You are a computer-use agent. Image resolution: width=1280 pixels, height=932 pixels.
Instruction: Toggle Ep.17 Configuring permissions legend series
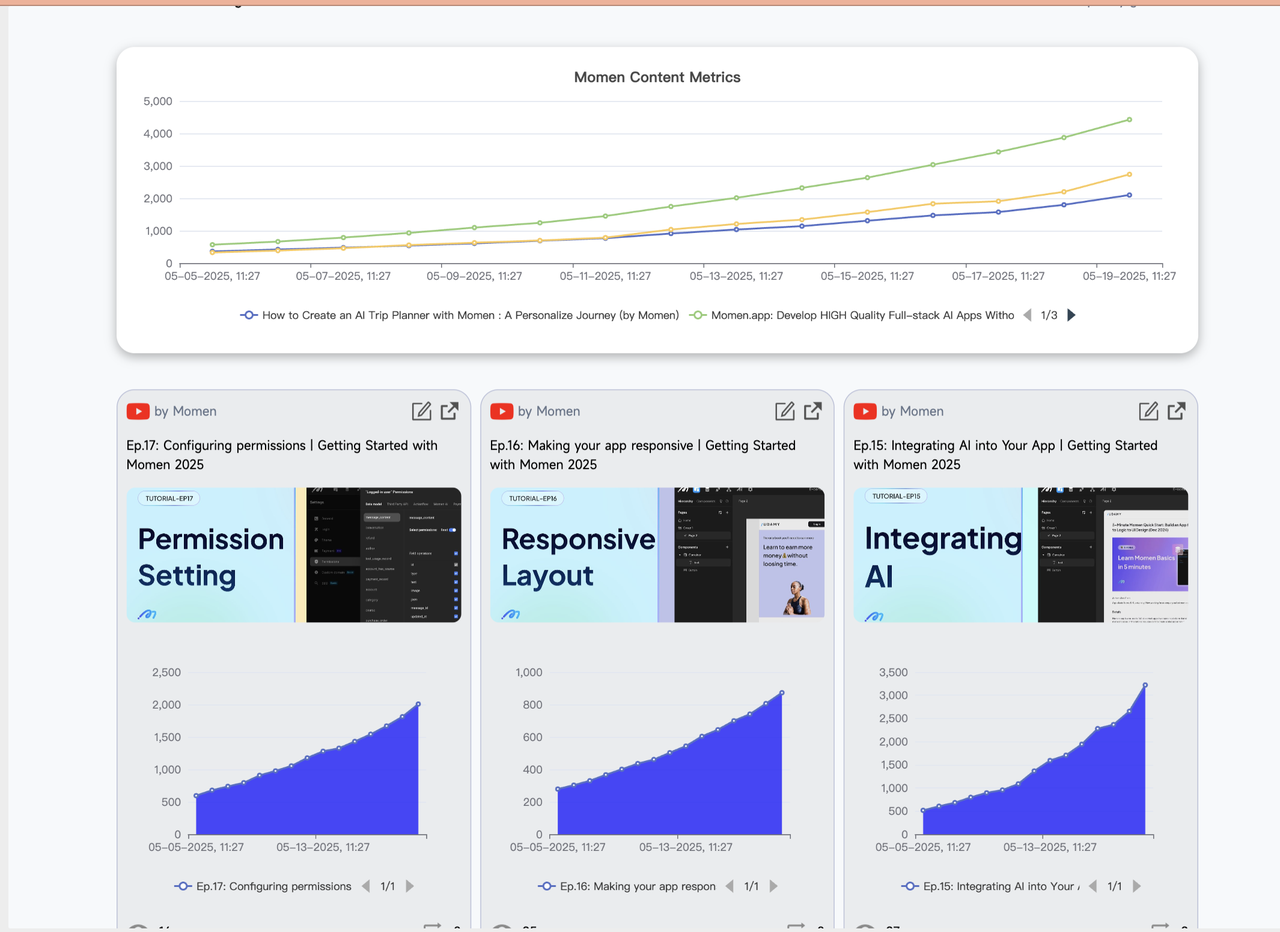point(263,886)
